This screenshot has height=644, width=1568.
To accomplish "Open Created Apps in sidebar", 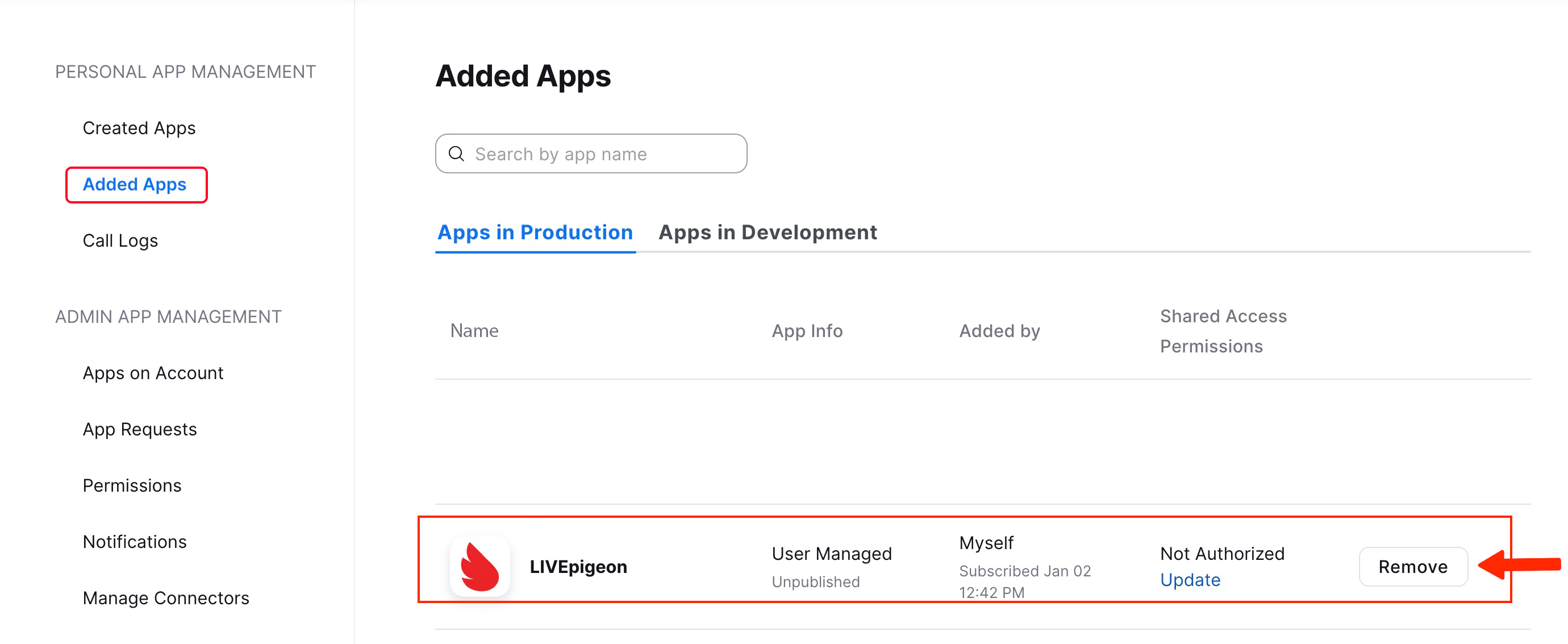I will 139,128.
